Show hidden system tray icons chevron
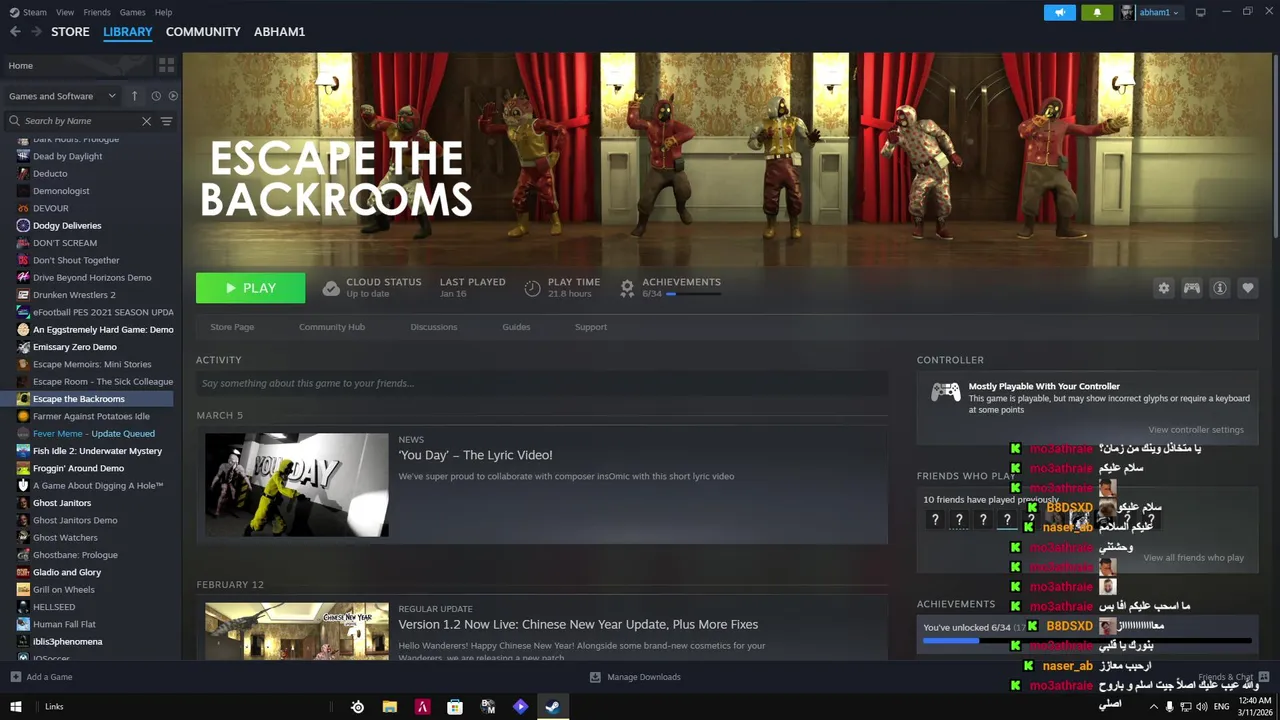This screenshot has height=720, width=1280. tap(1153, 707)
